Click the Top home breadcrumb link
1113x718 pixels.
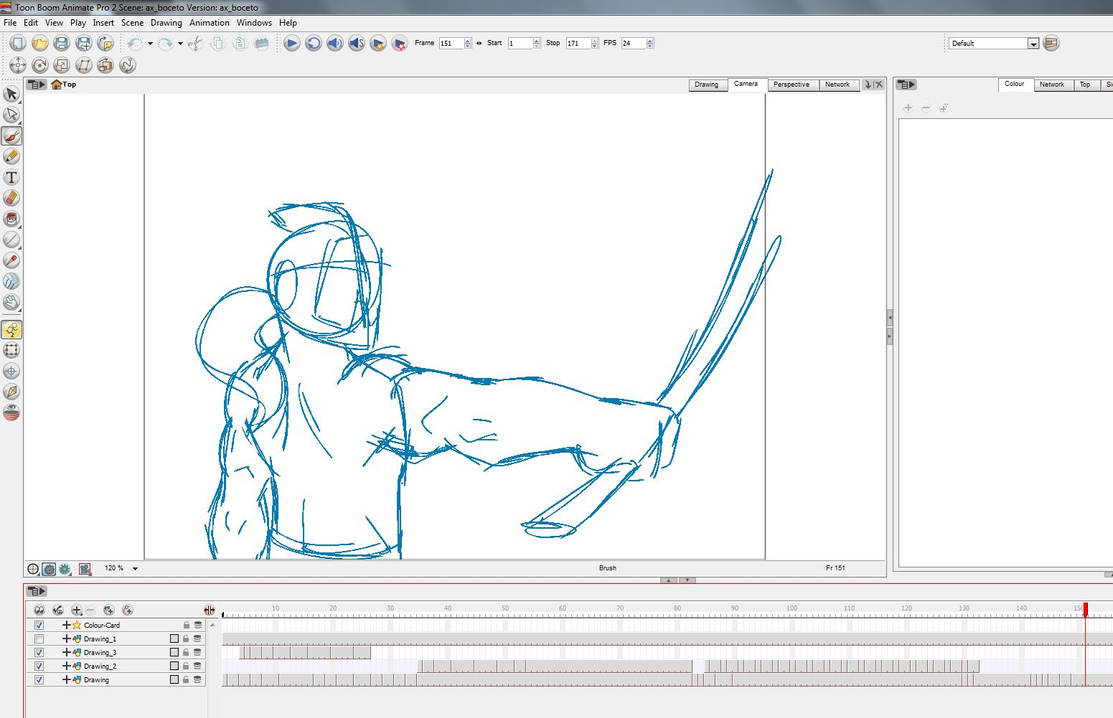(64, 84)
